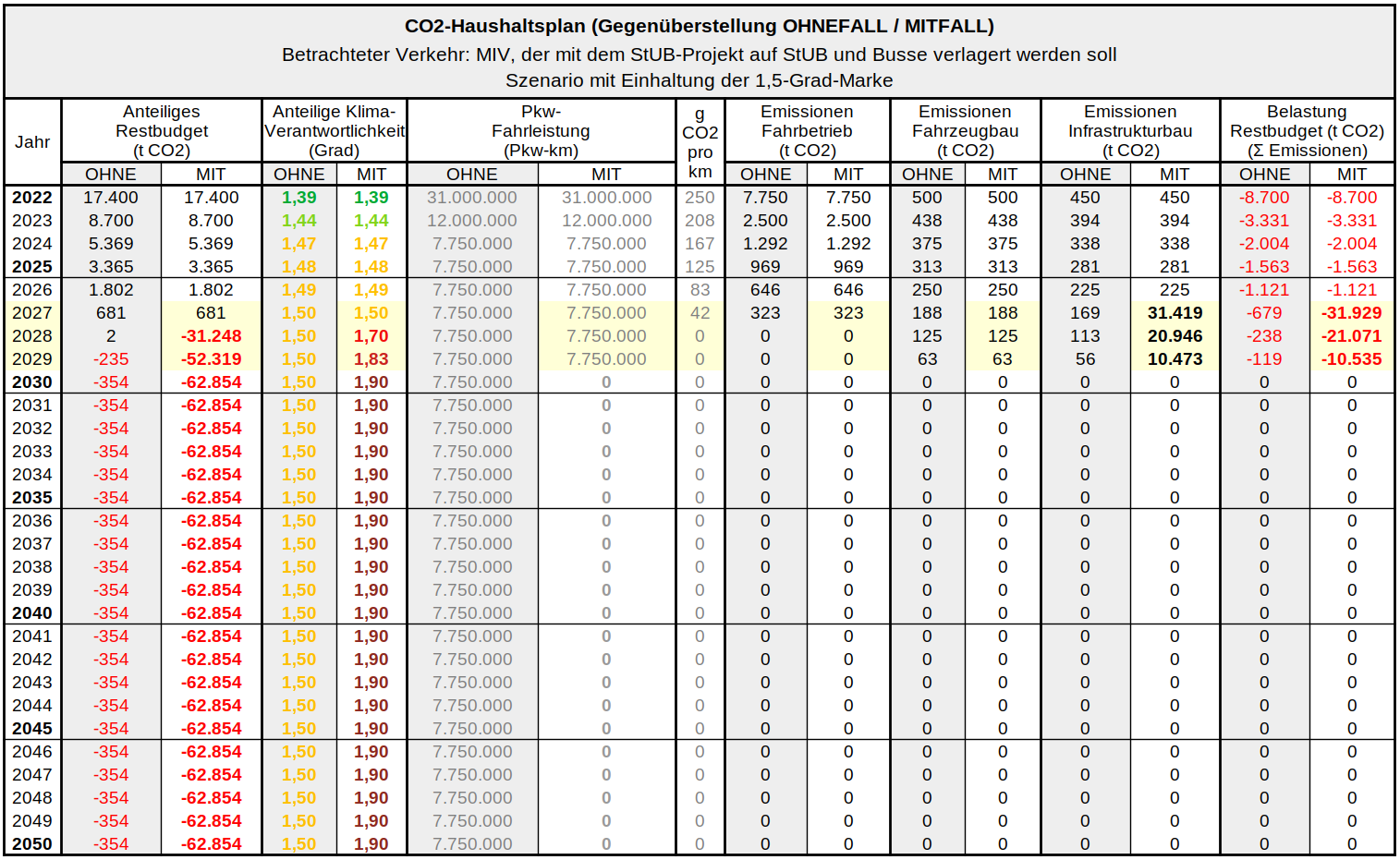1400x860 pixels.
Task: Select the 'Pkw-Fahrleistung (Pkw-km)' header
Action: click(542, 130)
